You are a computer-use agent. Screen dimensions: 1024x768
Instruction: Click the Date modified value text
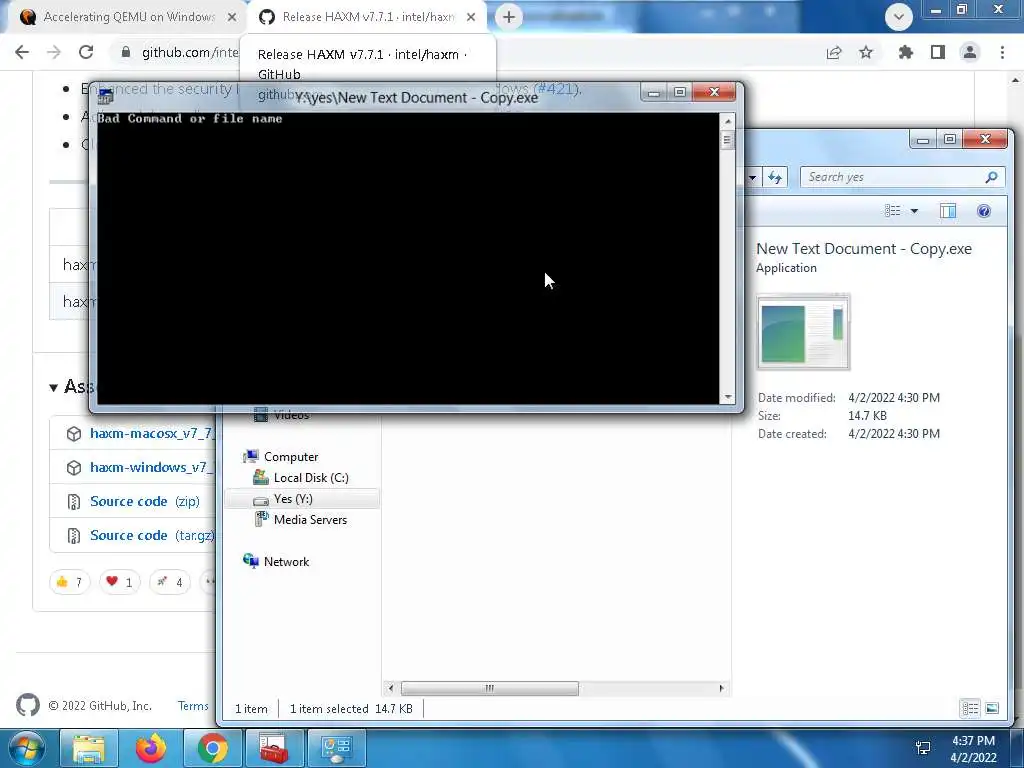(894, 398)
